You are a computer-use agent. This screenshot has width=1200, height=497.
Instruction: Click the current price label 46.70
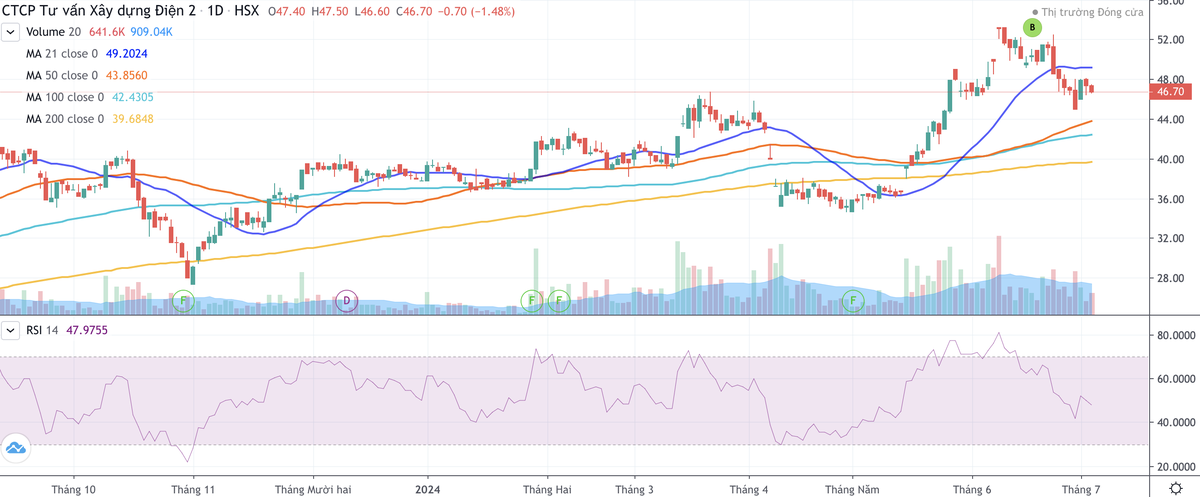click(x=1170, y=92)
